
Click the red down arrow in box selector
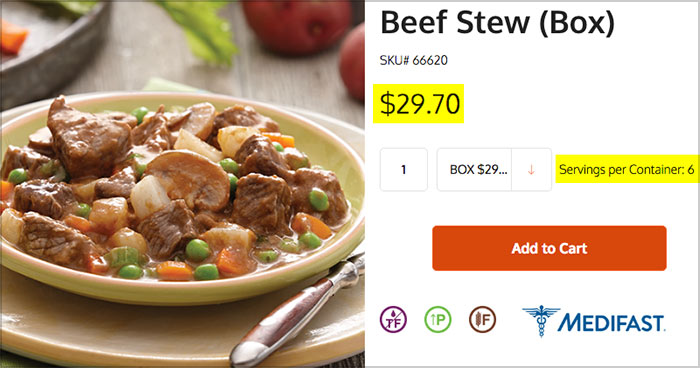[531, 170]
